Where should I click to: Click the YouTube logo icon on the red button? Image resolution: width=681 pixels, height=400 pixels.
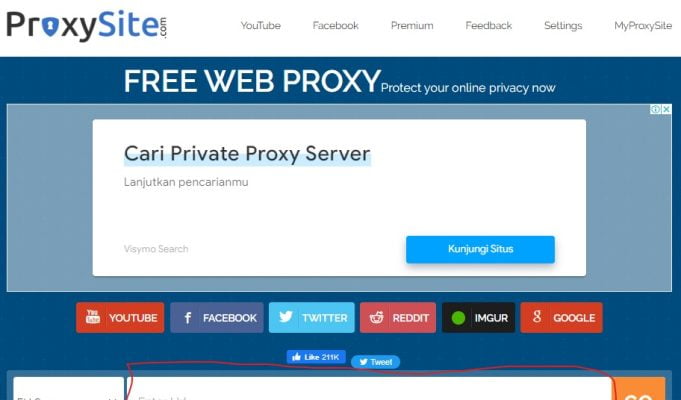tap(93, 317)
